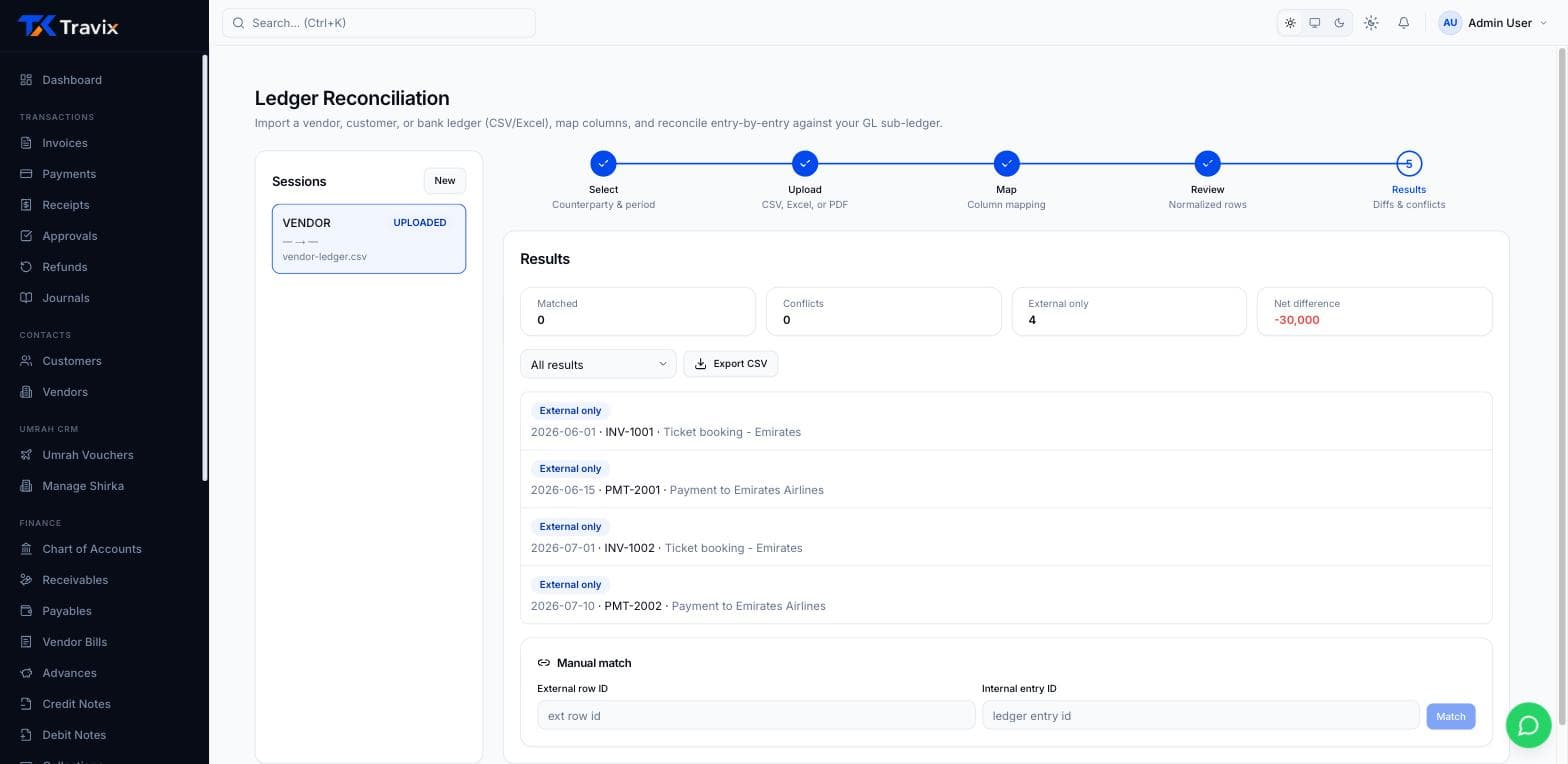This screenshot has width=1568, height=764.
Task: Expand the Admin User account menu
Action: (x=1493, y=23)
